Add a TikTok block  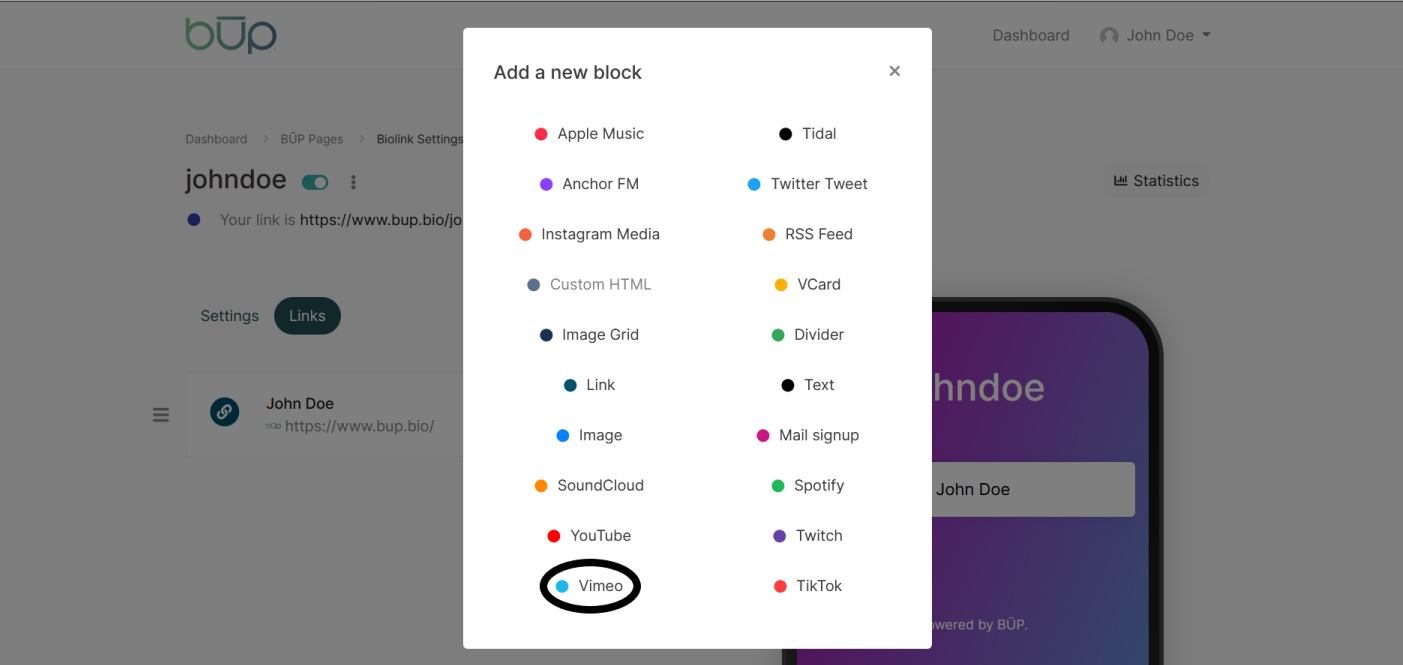[x=807, y=586]
